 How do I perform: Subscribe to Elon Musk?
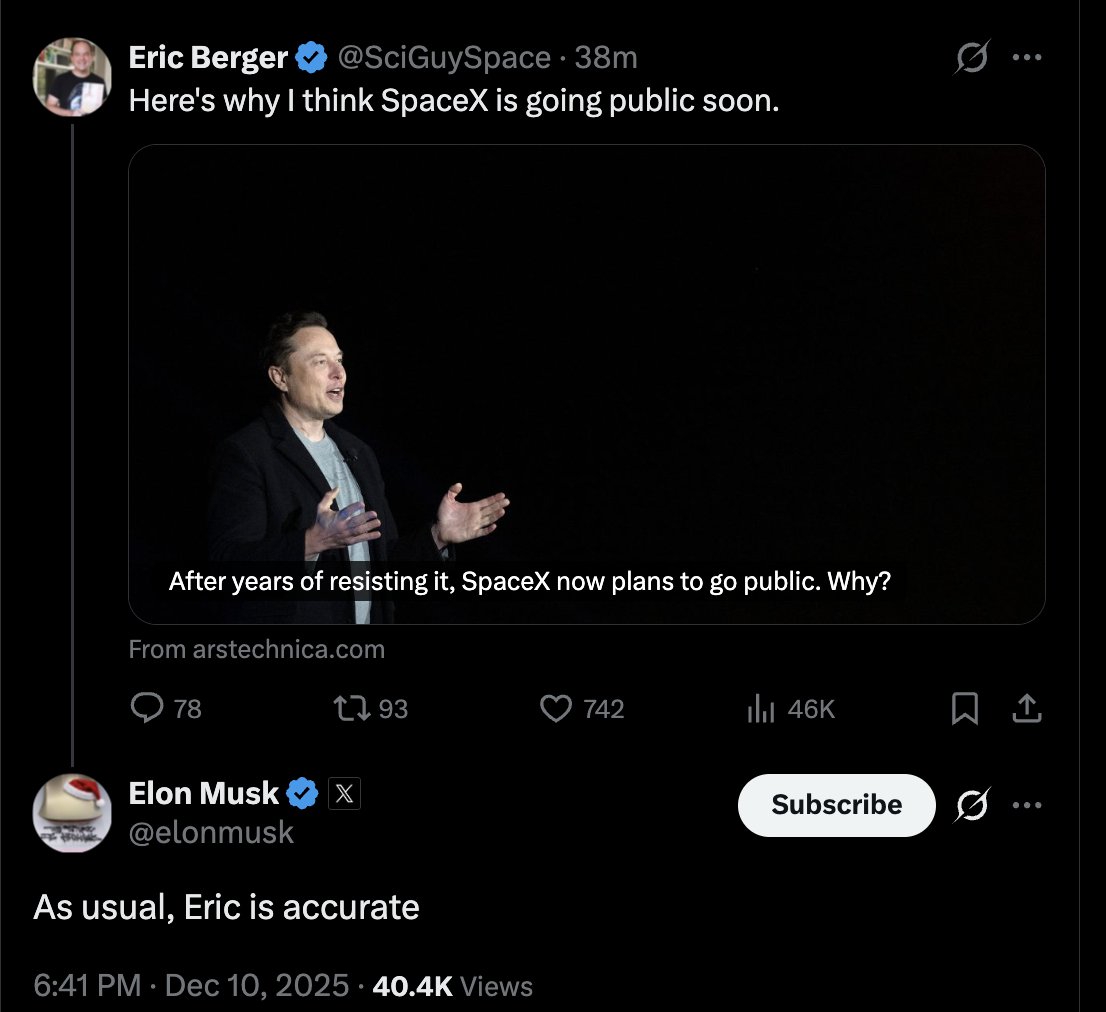836,805
